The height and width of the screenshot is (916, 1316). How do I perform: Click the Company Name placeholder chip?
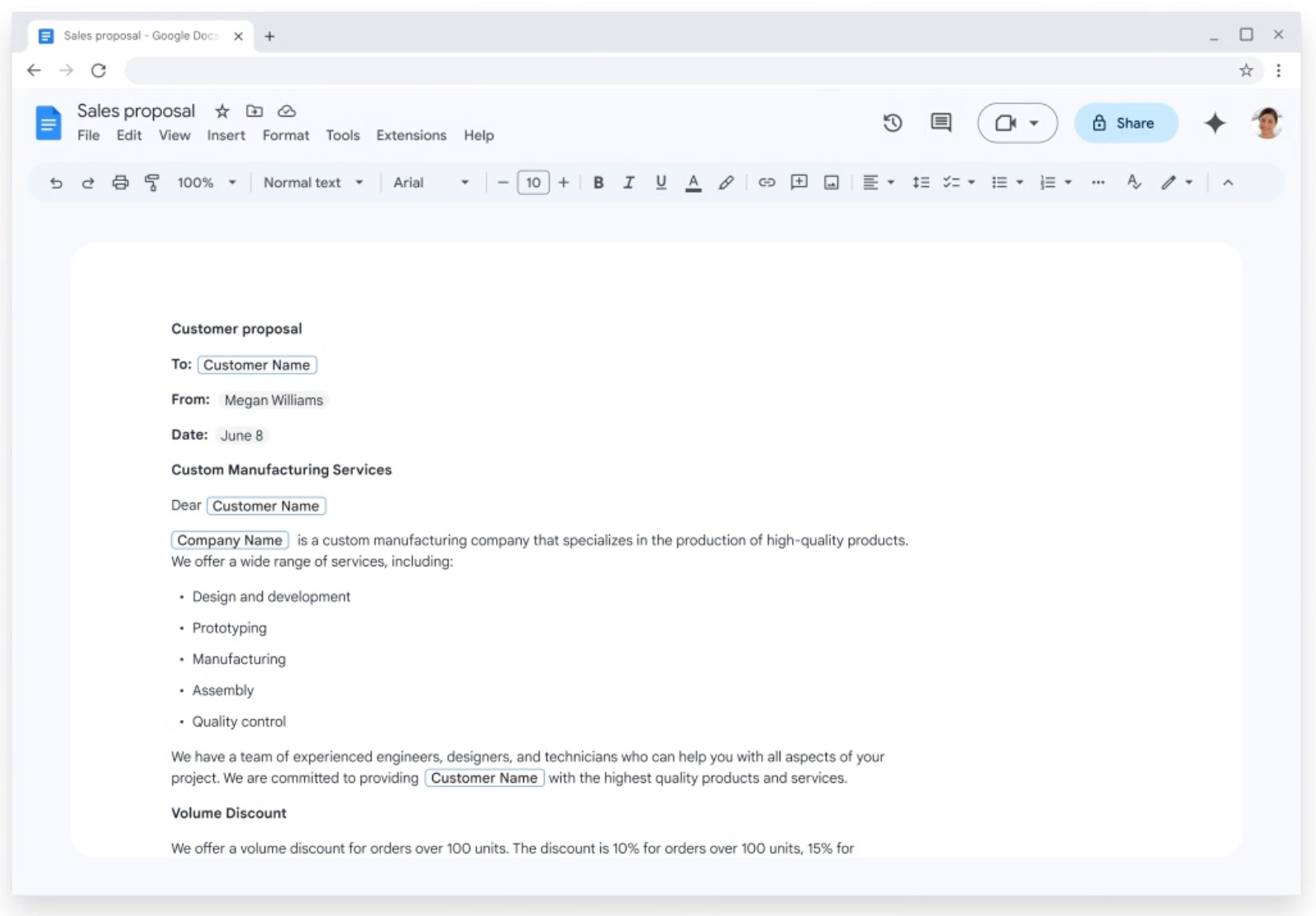[230, 540]
